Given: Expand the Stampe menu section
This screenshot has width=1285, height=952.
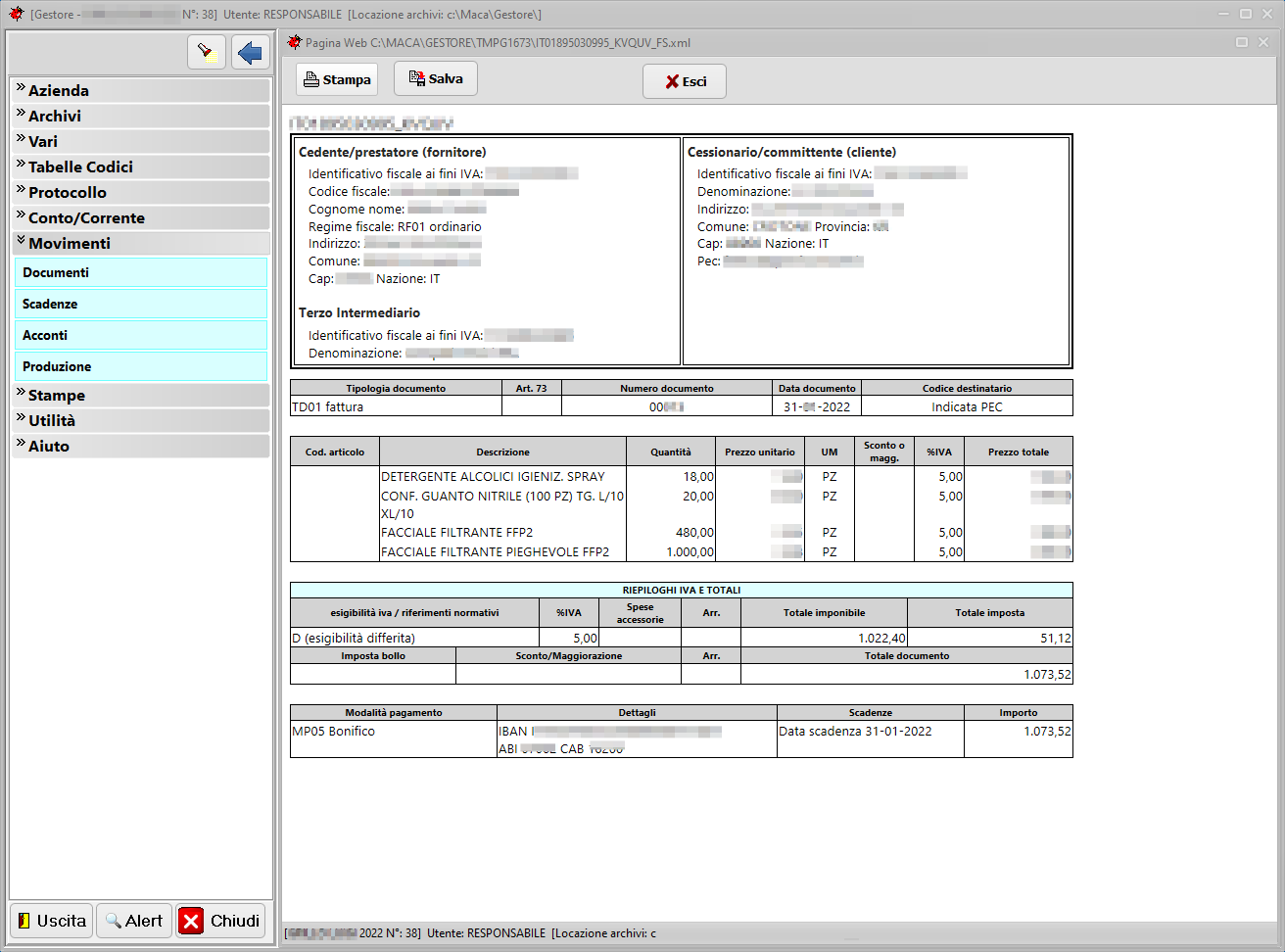Looking at the screenshot, I should (x=140, y=395).
